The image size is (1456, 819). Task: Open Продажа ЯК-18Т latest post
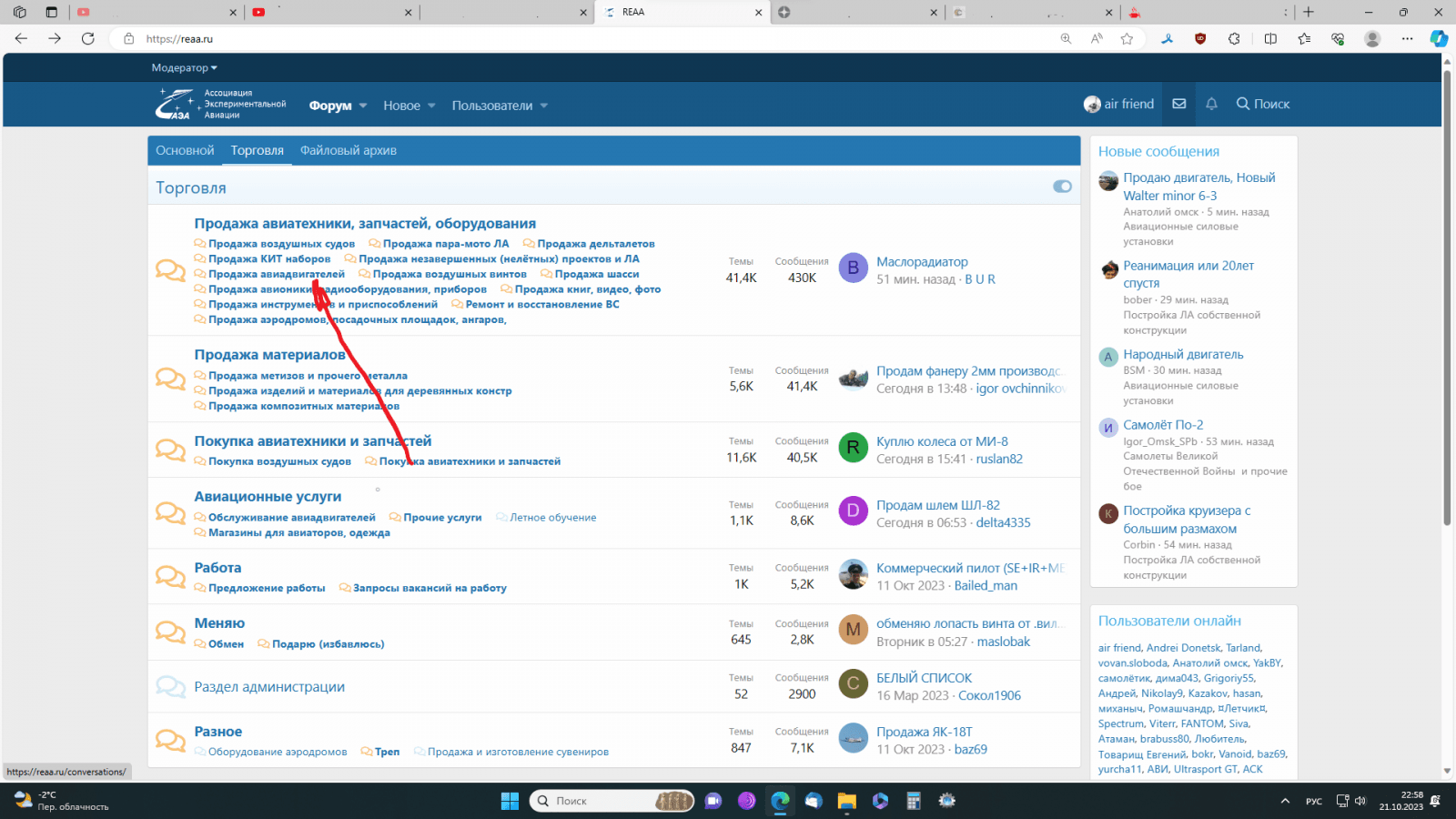coord(925,732)
